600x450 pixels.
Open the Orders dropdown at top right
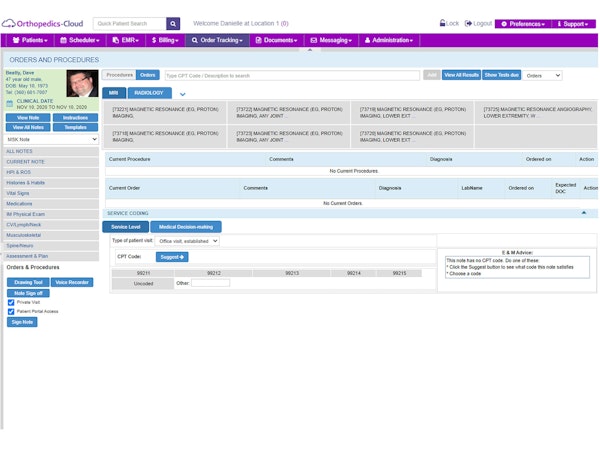pyautogui.click(x=543, y=75)
